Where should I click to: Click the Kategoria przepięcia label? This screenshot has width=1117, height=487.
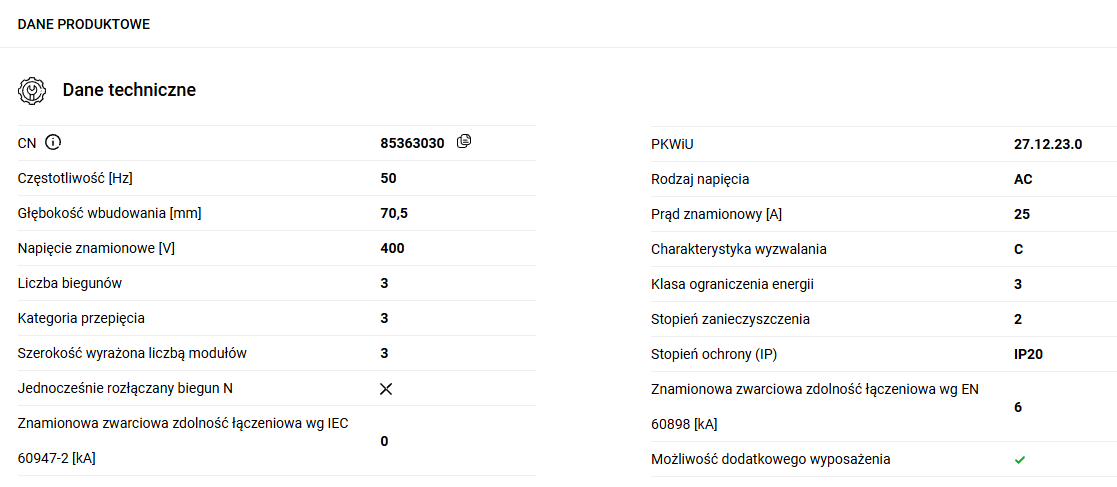[81, 318]
